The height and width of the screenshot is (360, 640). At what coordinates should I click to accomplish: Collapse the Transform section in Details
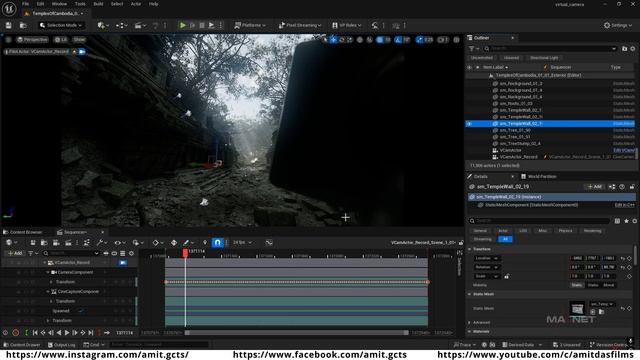click(470, 249)
